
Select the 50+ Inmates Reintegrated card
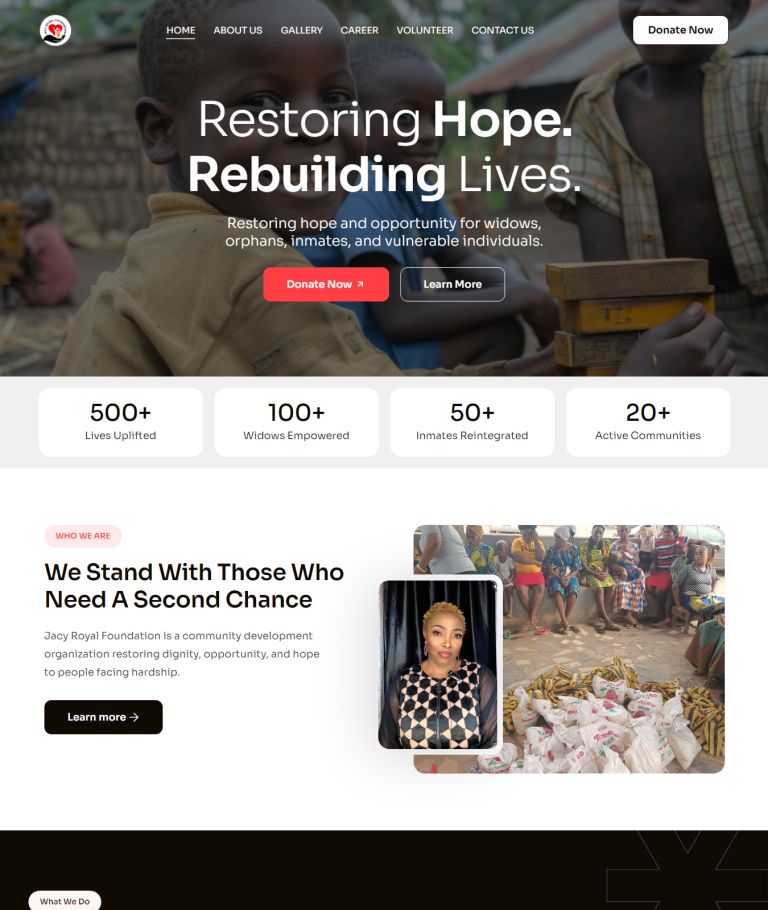[472, 422]
